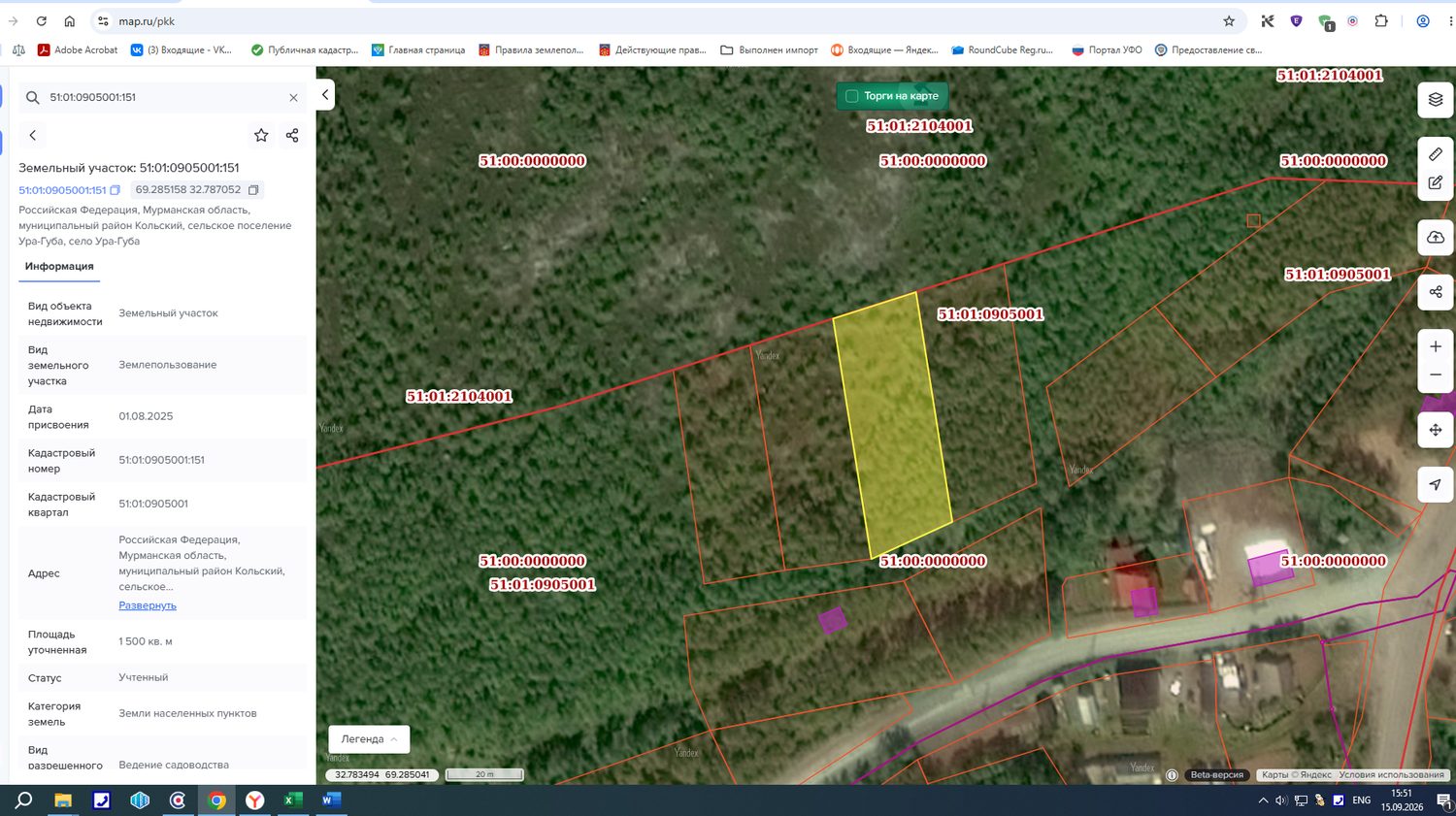
Task: Share the parcel card from the info panel
Action: (x=292, y=136)
